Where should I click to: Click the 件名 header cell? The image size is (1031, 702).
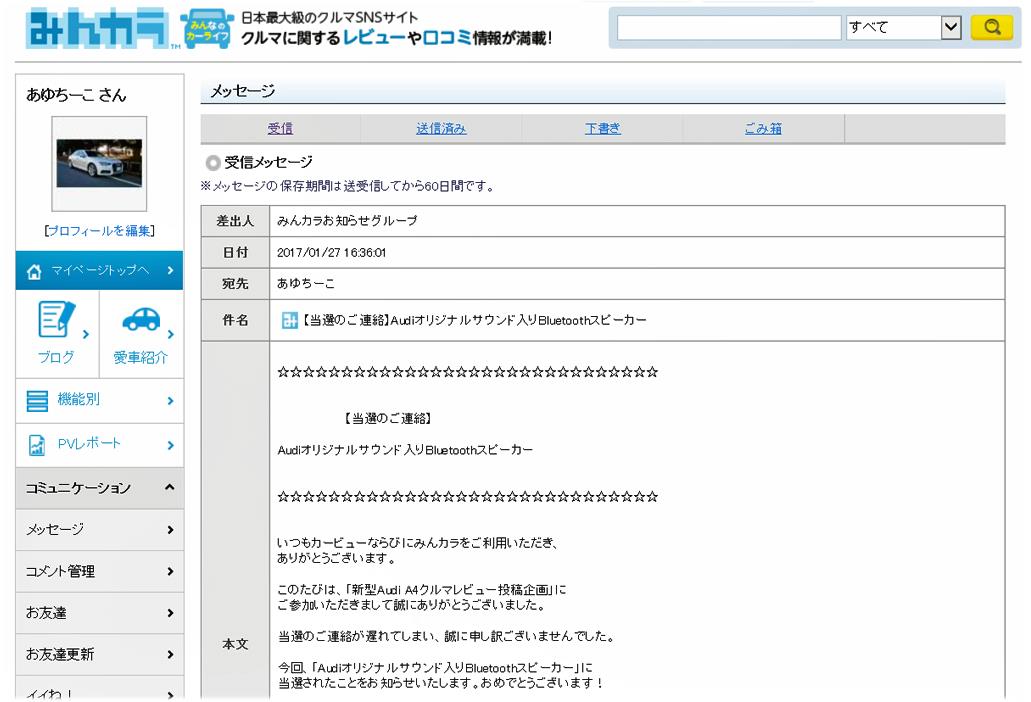tap(235, 320)
